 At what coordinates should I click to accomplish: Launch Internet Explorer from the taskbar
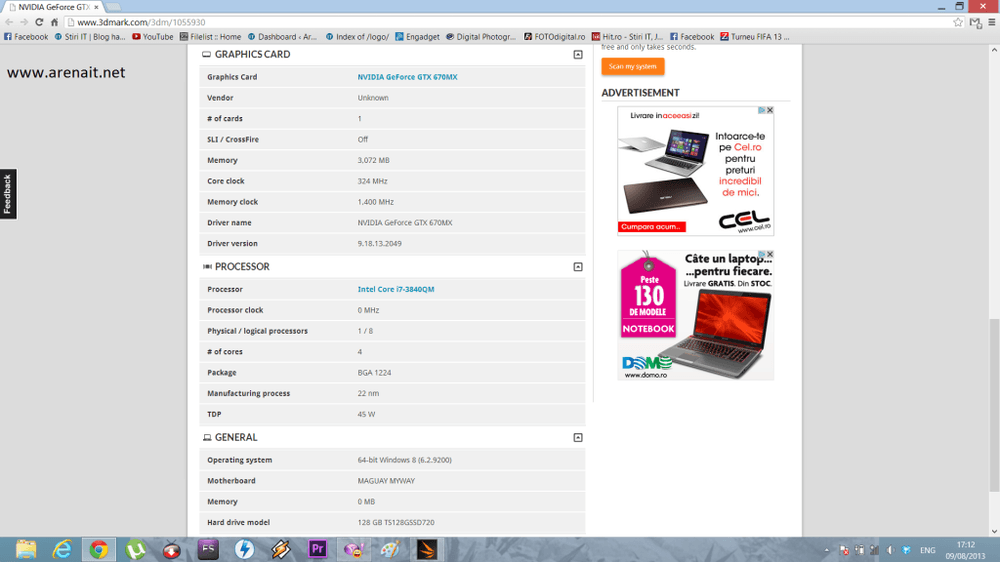(62, 549)
